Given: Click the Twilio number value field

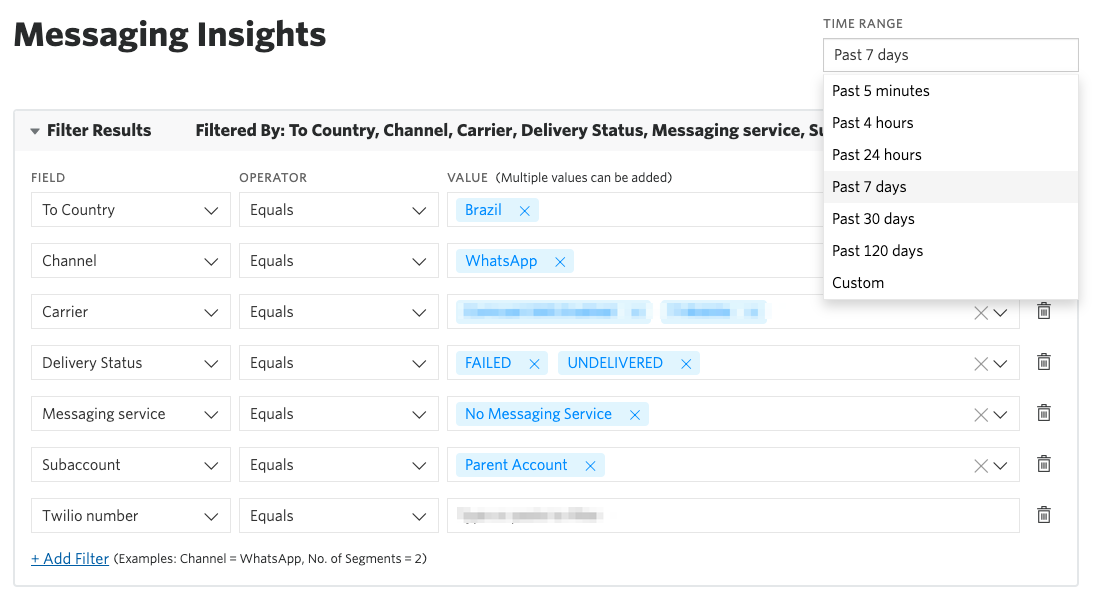Looking at the screenshot, I should click(x=730, y=514).
